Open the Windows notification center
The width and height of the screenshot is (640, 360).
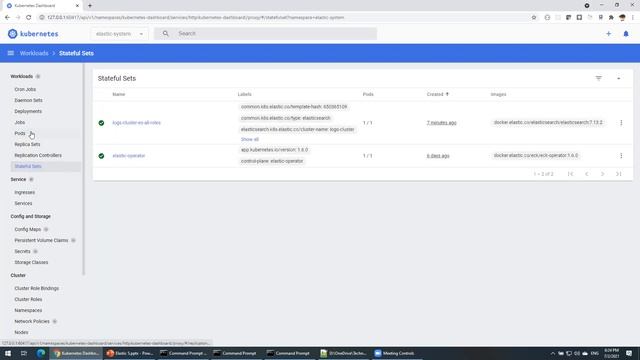tap(629, 353)
